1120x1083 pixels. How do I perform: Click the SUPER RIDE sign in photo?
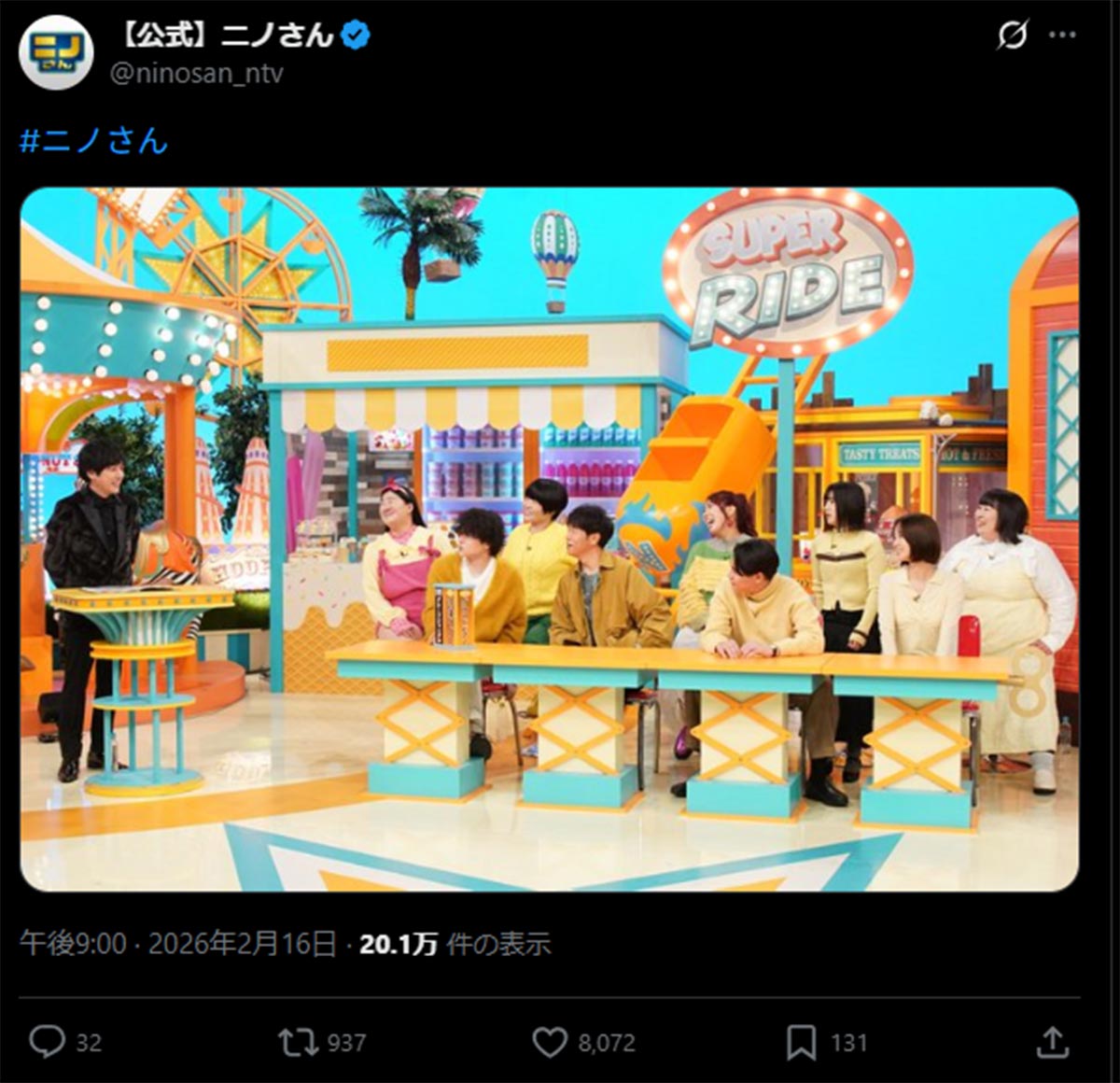(x=789, y=273)
